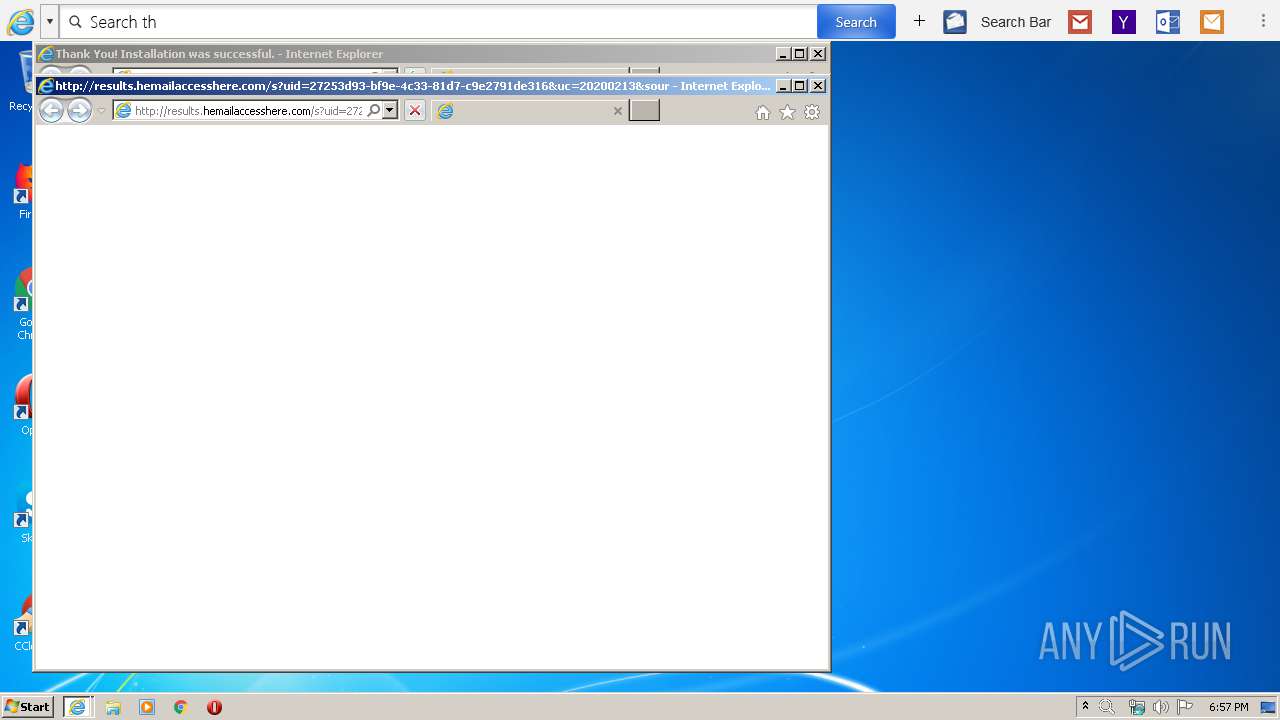1280x720 pixels.
Task: Open the blue Outlook icon
Action: pyautogui.click(x=1168, y=22)
